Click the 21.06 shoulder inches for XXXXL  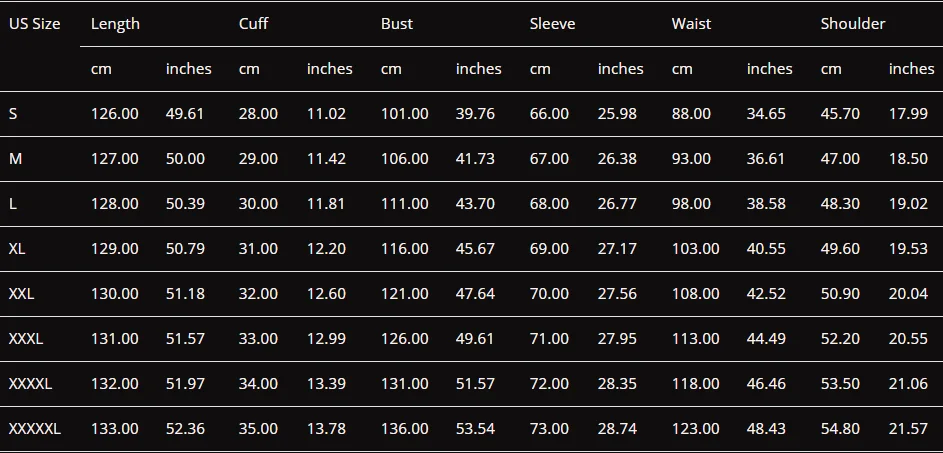(x=908, y=384)
